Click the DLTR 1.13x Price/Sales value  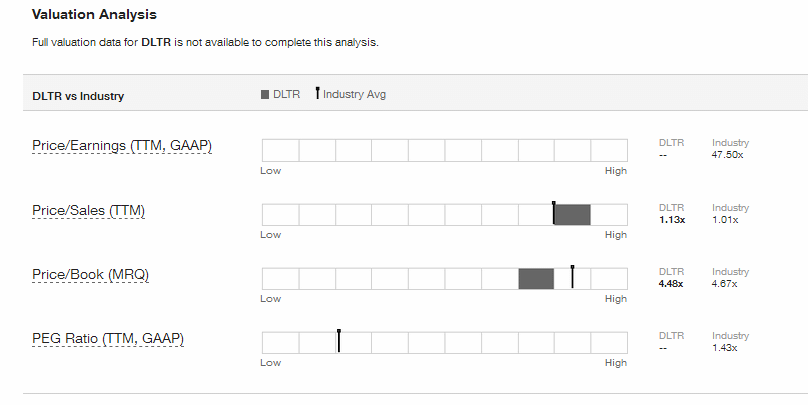click(x=672, y=220)
